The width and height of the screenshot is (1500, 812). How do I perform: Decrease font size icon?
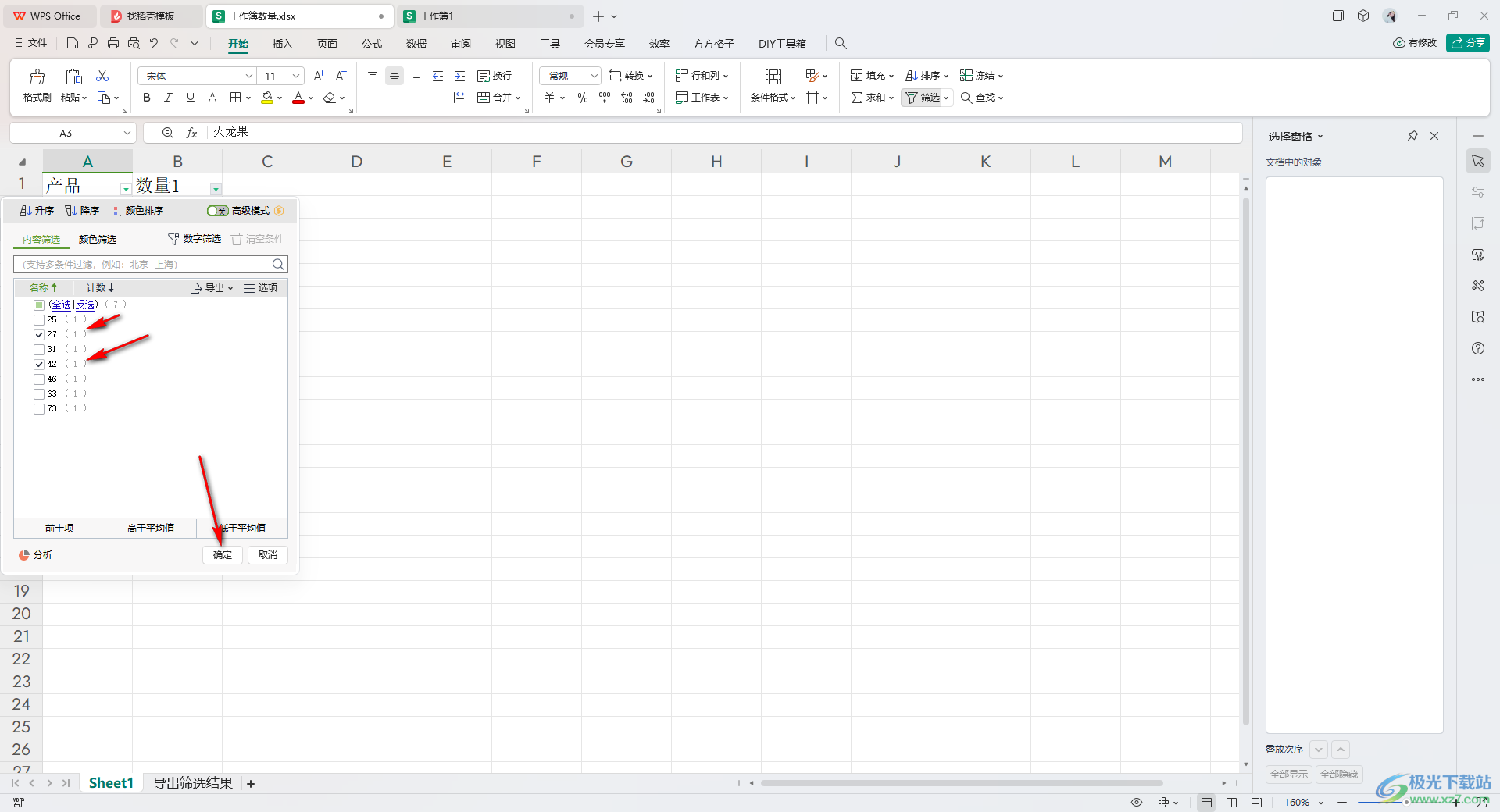click(x=341, y=76)
